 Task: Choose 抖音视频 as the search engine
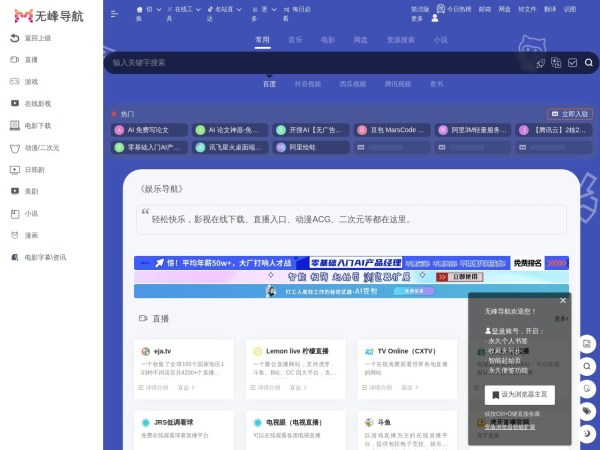[308, 84]
